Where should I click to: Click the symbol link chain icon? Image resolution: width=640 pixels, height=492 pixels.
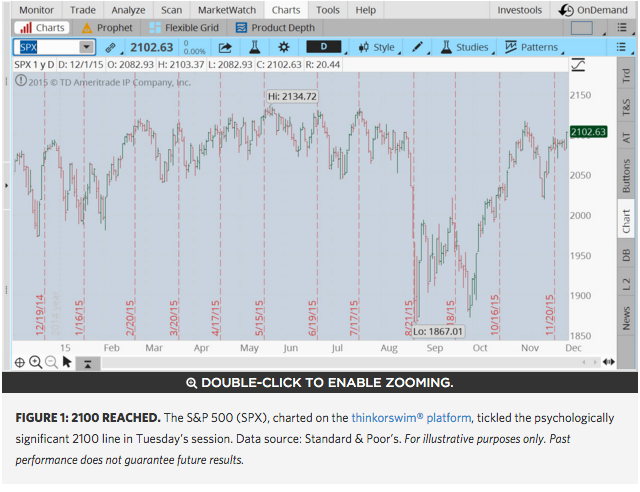point(110,48)
